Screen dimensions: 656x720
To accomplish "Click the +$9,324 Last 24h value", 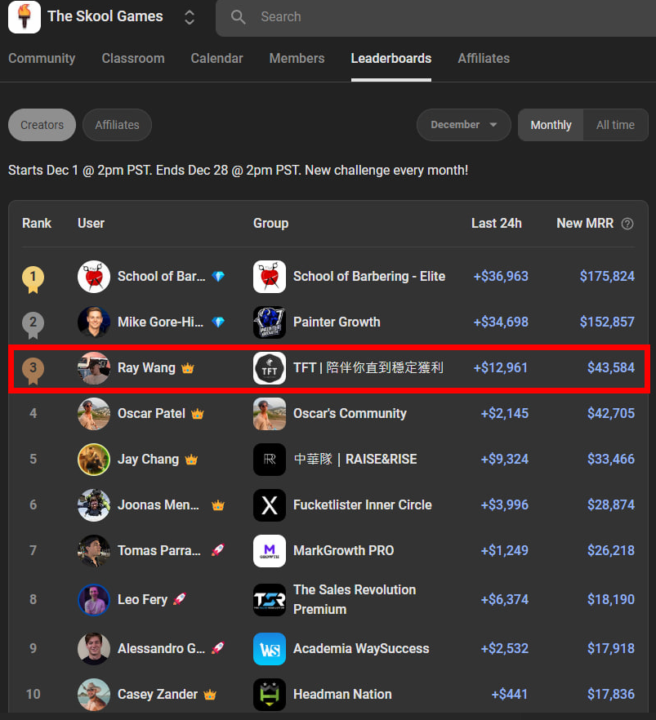I will tap(505, 459).
